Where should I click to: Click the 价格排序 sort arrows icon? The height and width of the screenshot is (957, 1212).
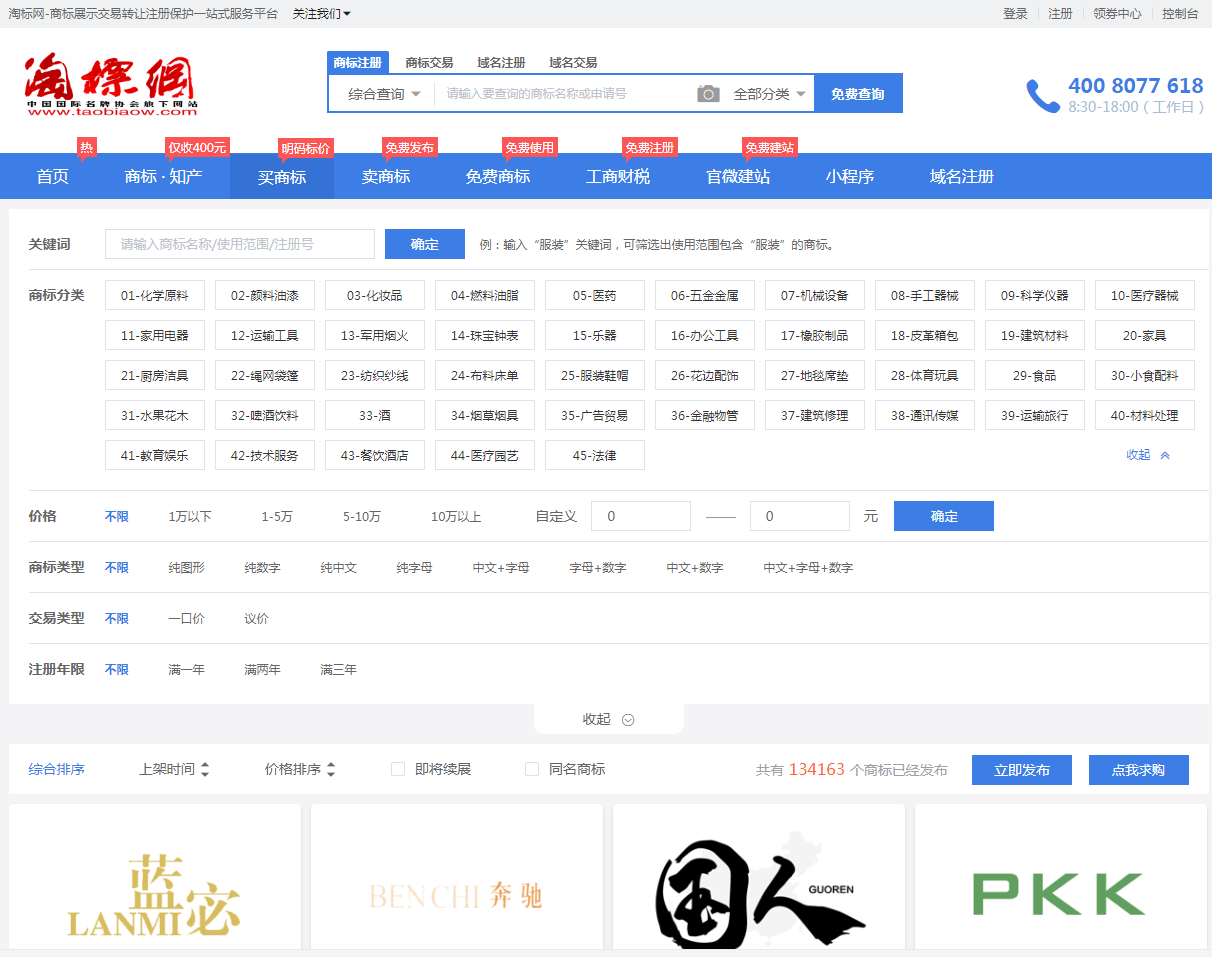point(331,770)
